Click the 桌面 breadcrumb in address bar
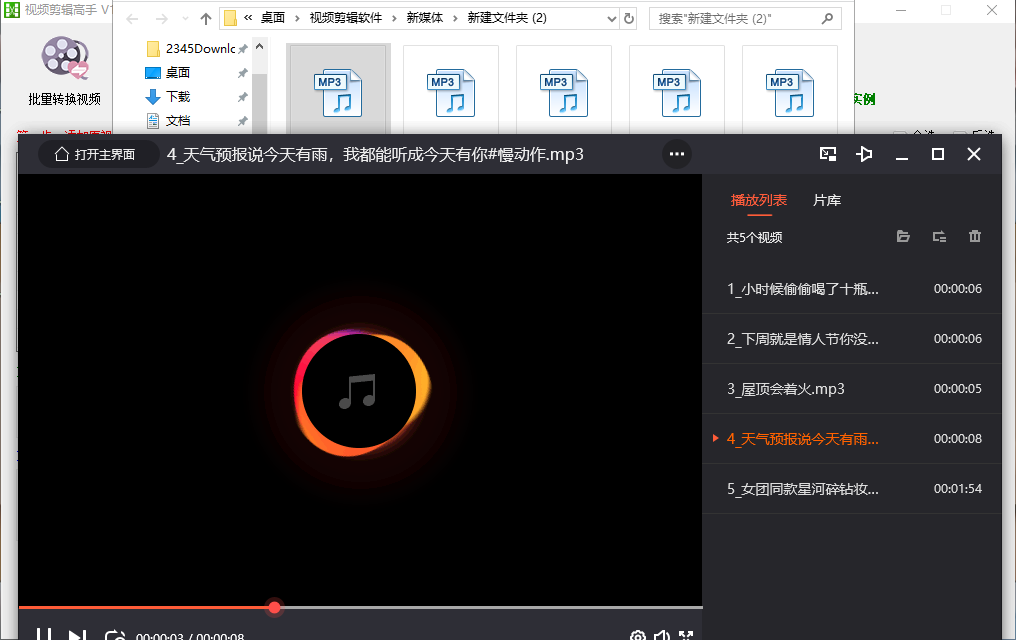 click(273, 18)
